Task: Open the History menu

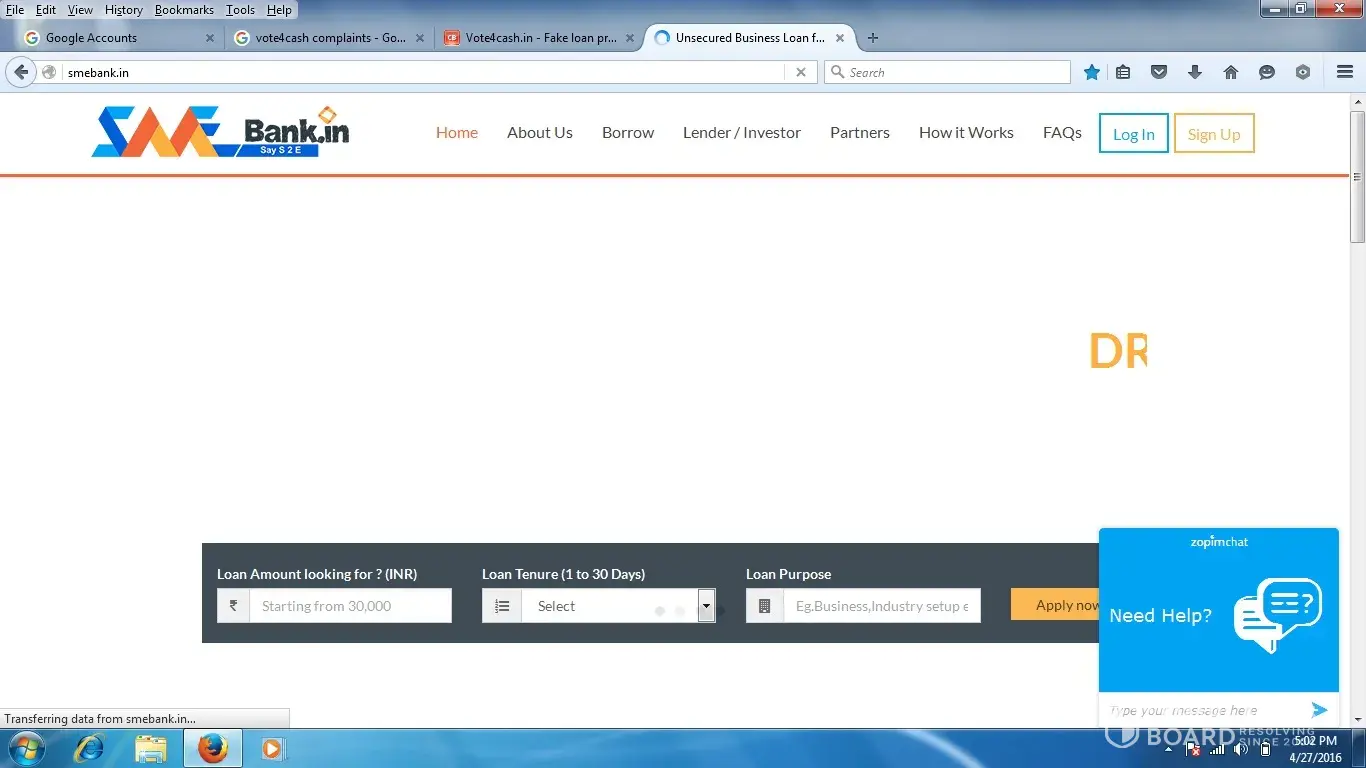Action: [123, 10]
